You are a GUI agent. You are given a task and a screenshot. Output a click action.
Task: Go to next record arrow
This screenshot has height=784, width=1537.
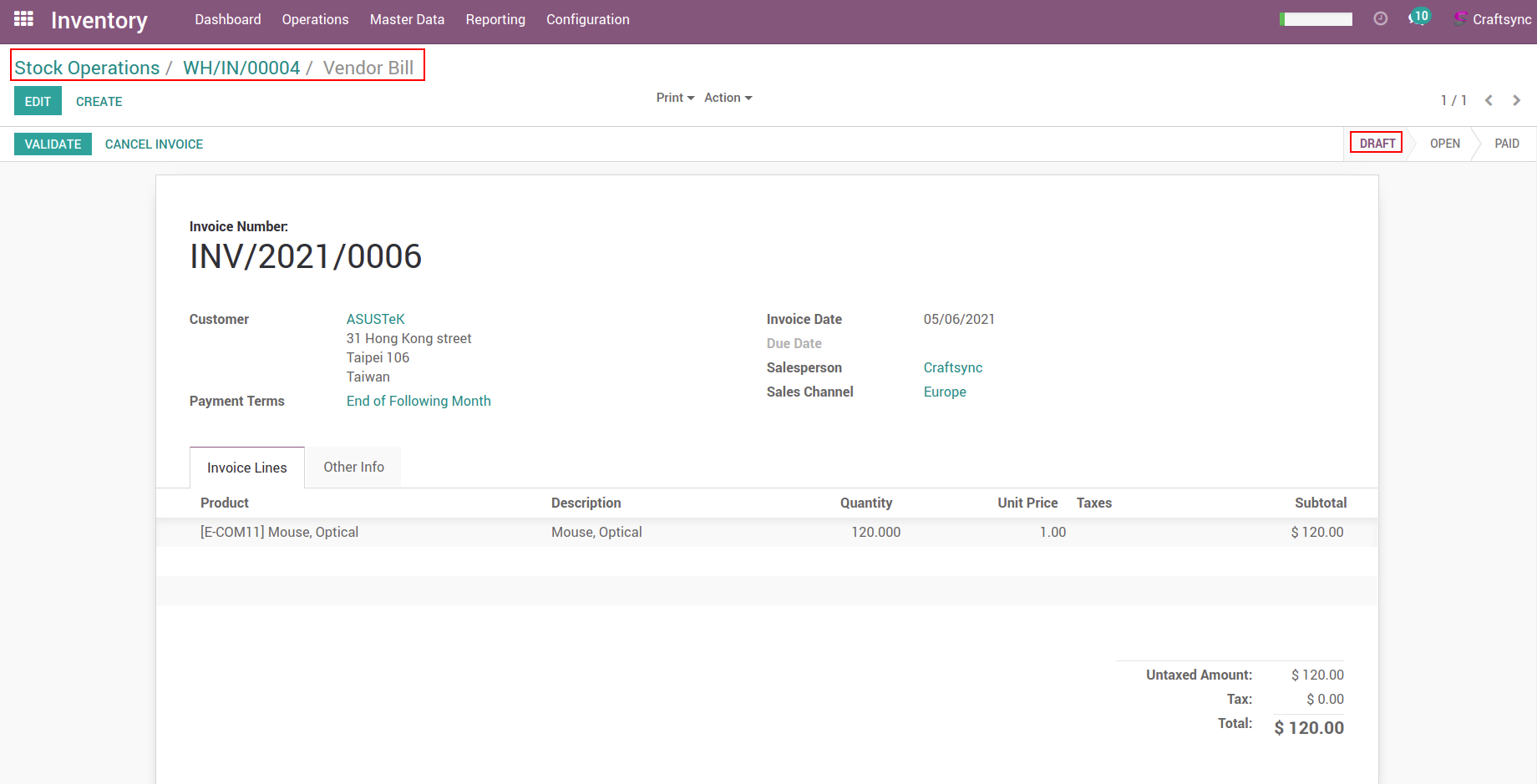[1516, 101]
